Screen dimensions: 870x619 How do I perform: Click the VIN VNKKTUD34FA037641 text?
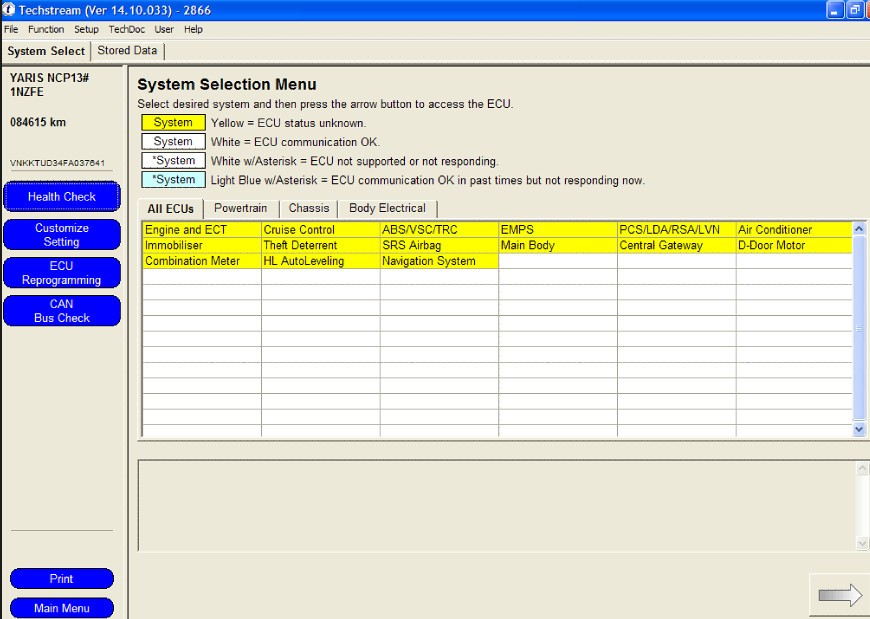coord(57,163)
